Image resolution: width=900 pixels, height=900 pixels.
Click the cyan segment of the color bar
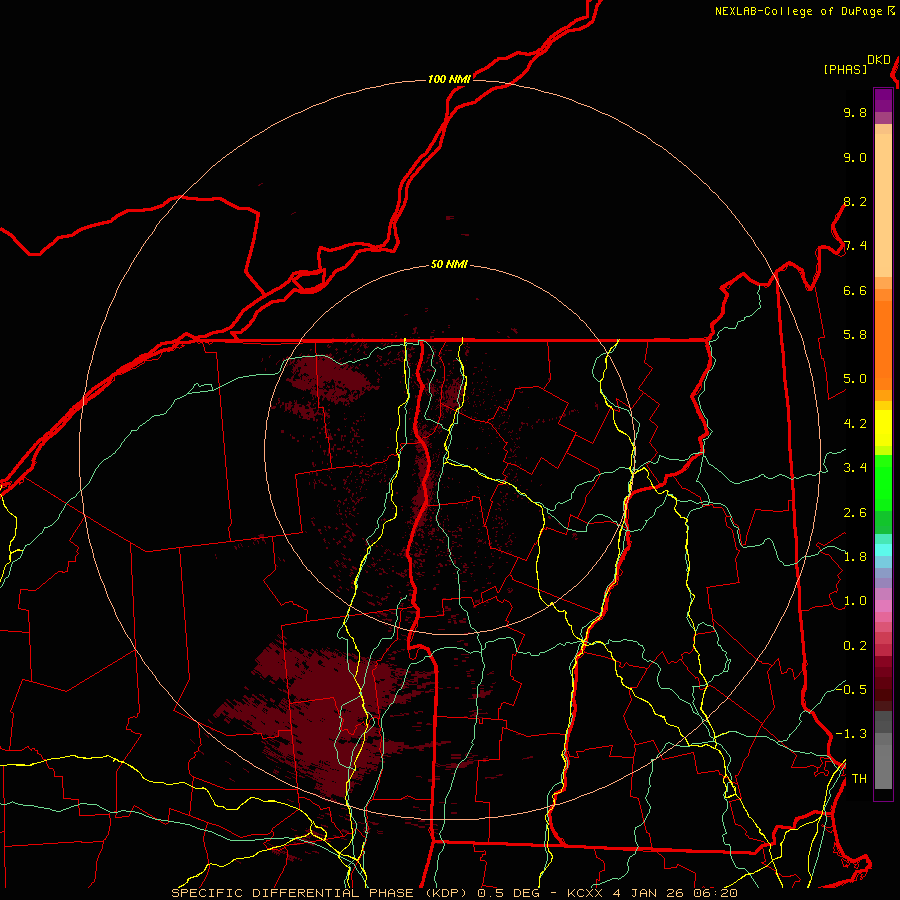(883, 550)
